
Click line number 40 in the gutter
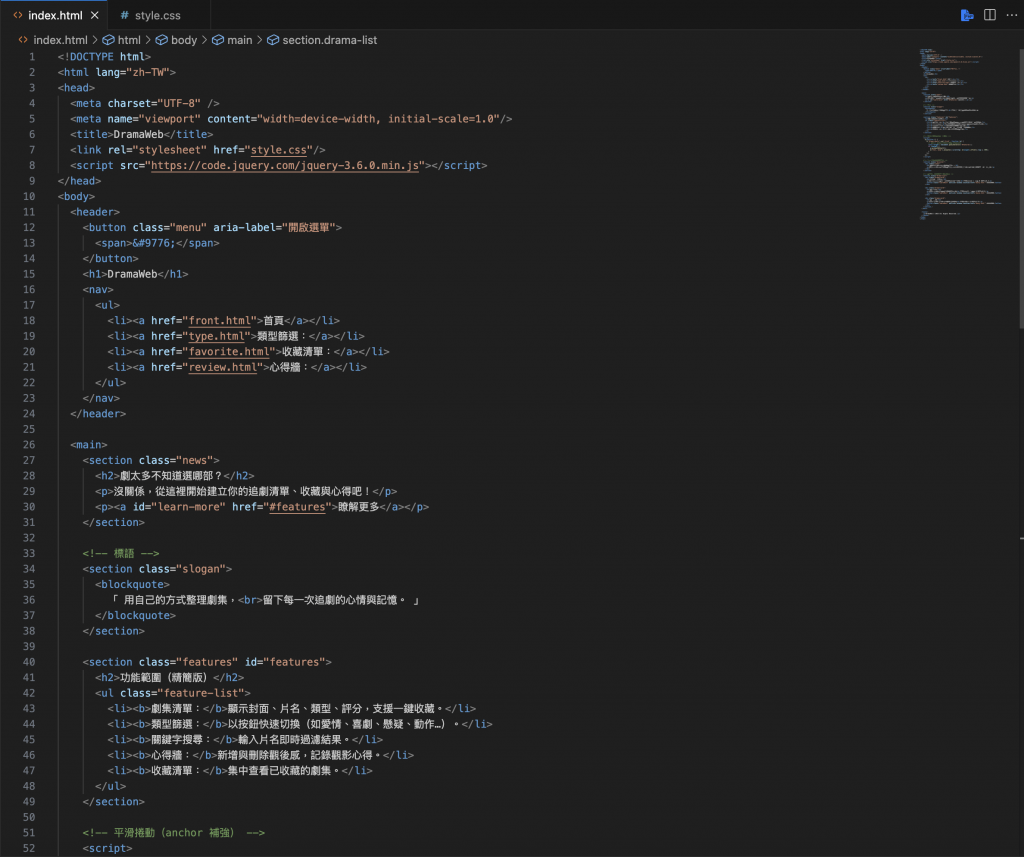pos(29,662)
